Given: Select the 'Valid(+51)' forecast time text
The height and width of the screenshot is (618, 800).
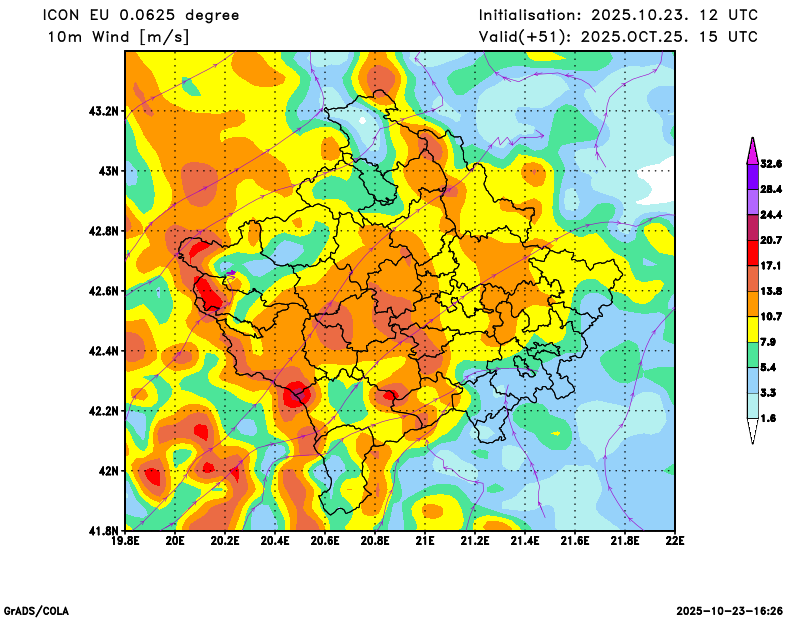Looking at the screenshot, I should [x=618, y=37].
